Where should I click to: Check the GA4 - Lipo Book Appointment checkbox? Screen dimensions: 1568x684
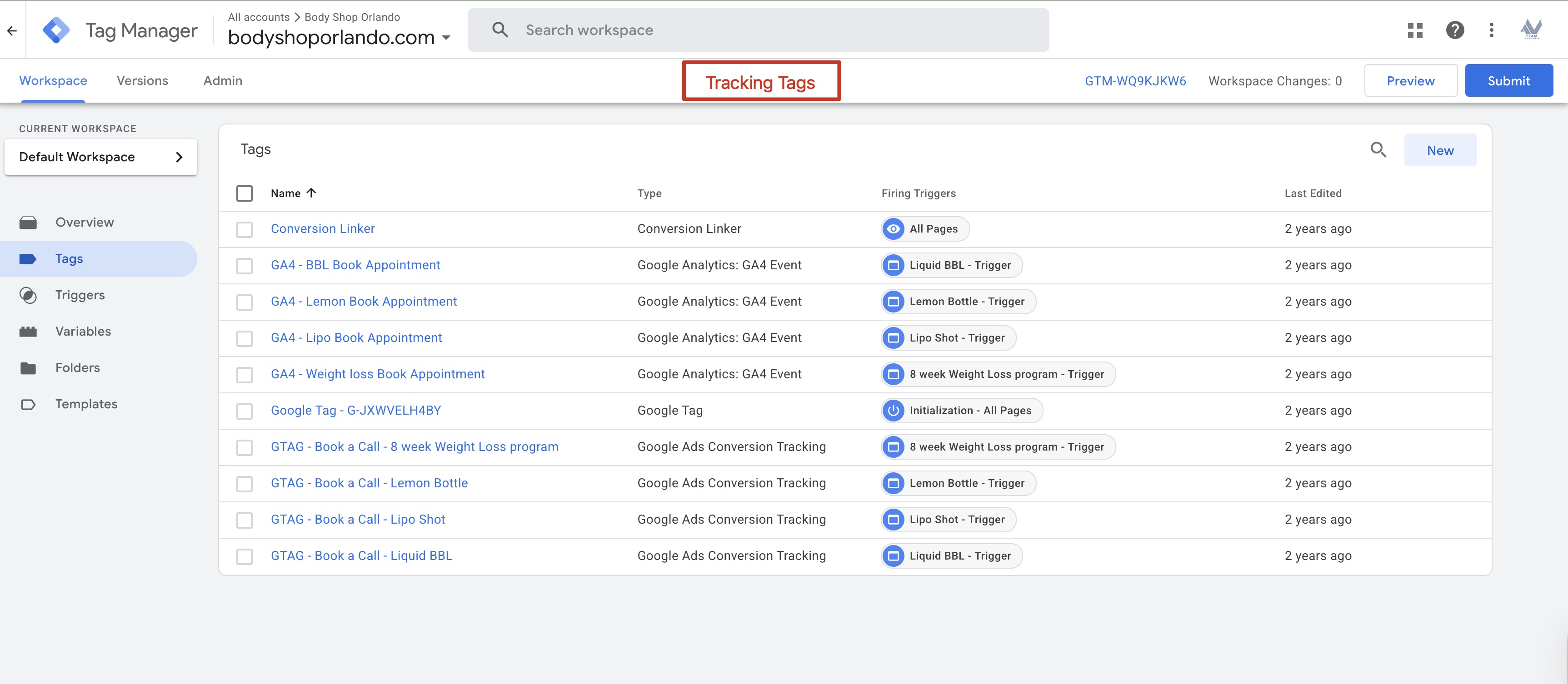click(245, 338)
